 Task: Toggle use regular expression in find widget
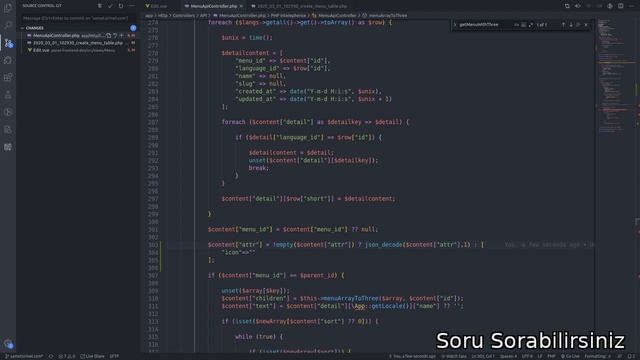pos(531,25)
